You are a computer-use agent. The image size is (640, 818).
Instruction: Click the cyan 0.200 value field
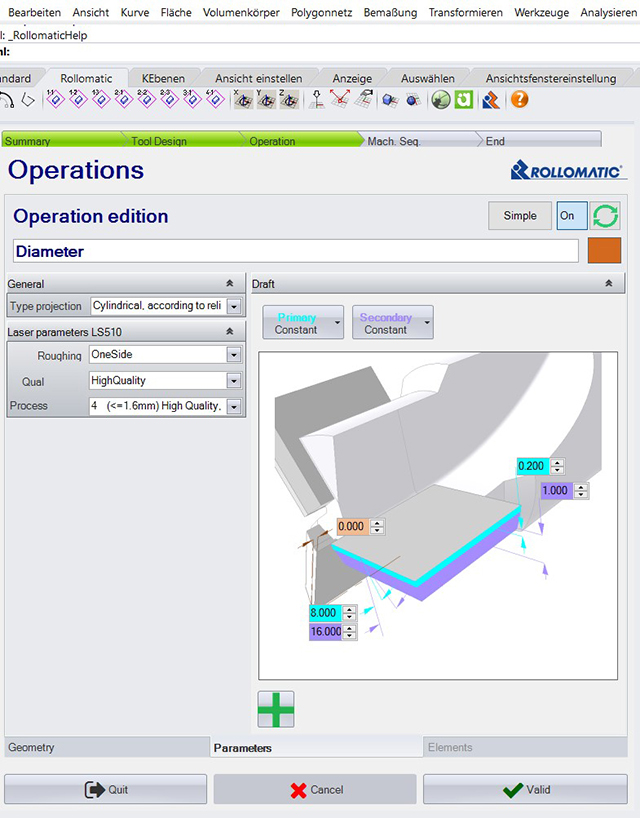[x=534, y=466]
